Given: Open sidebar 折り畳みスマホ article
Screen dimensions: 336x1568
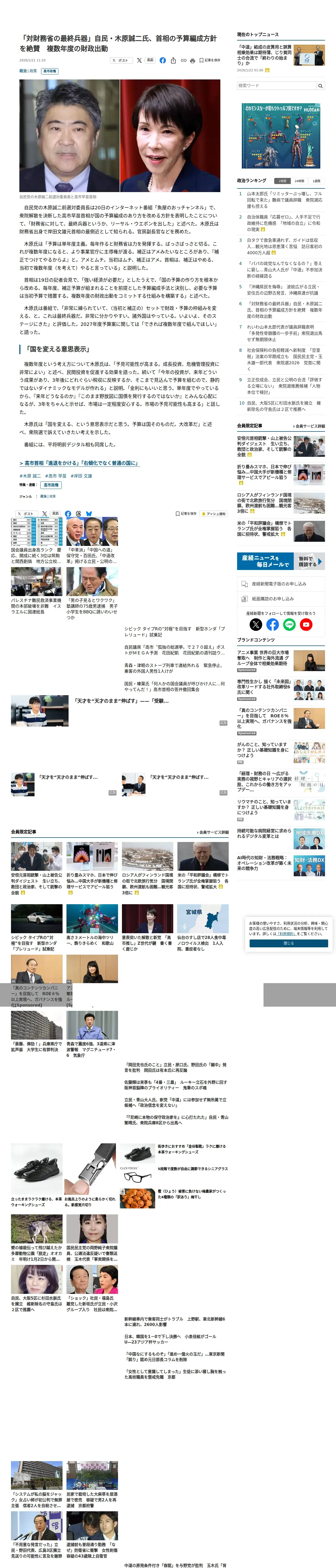Looking at the screenshot, I should (281, 475).
